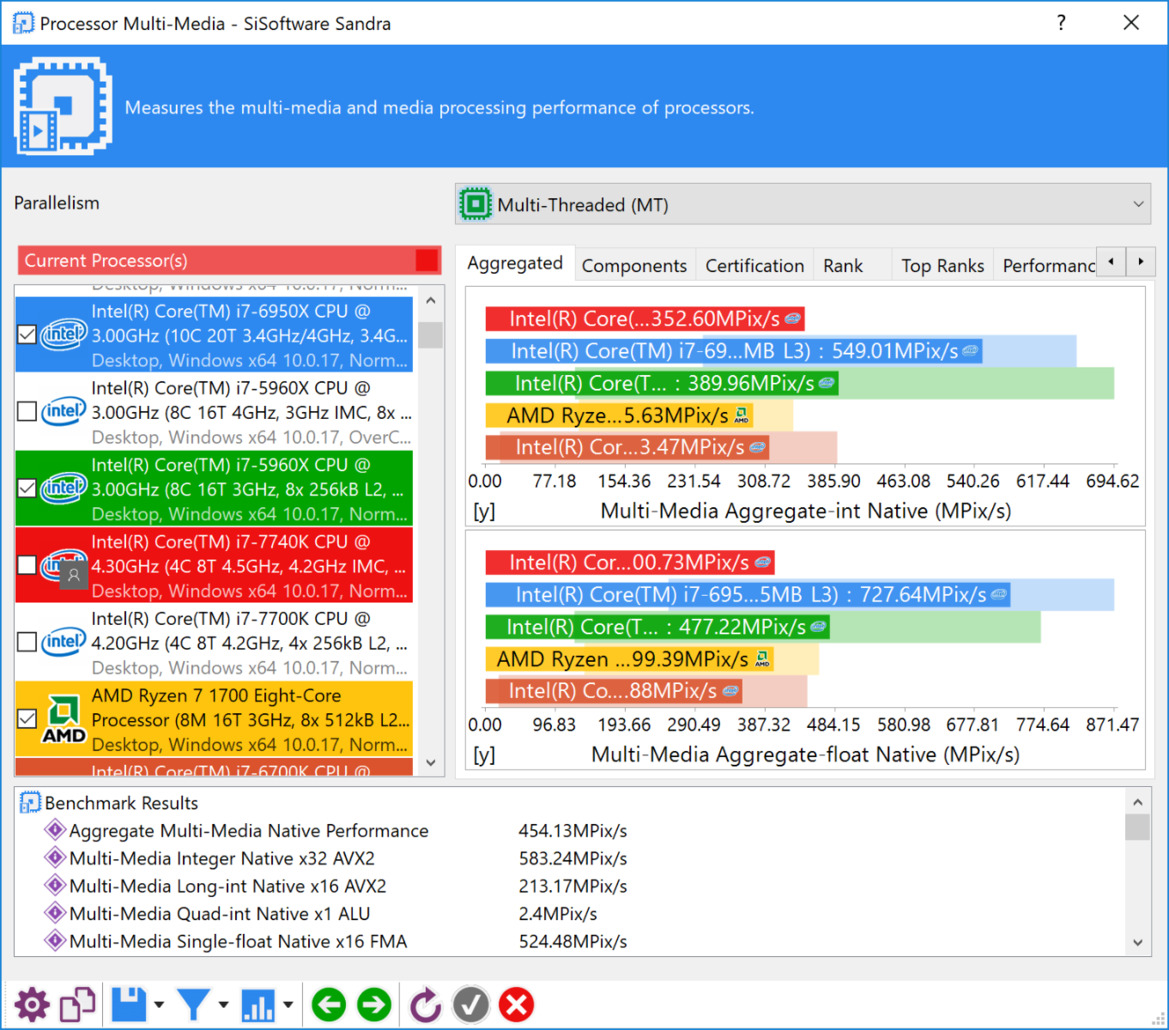Click the Current Processor(s) red bar
The height and width of the screenshot is (1030, 1169).
click(229, 260)
